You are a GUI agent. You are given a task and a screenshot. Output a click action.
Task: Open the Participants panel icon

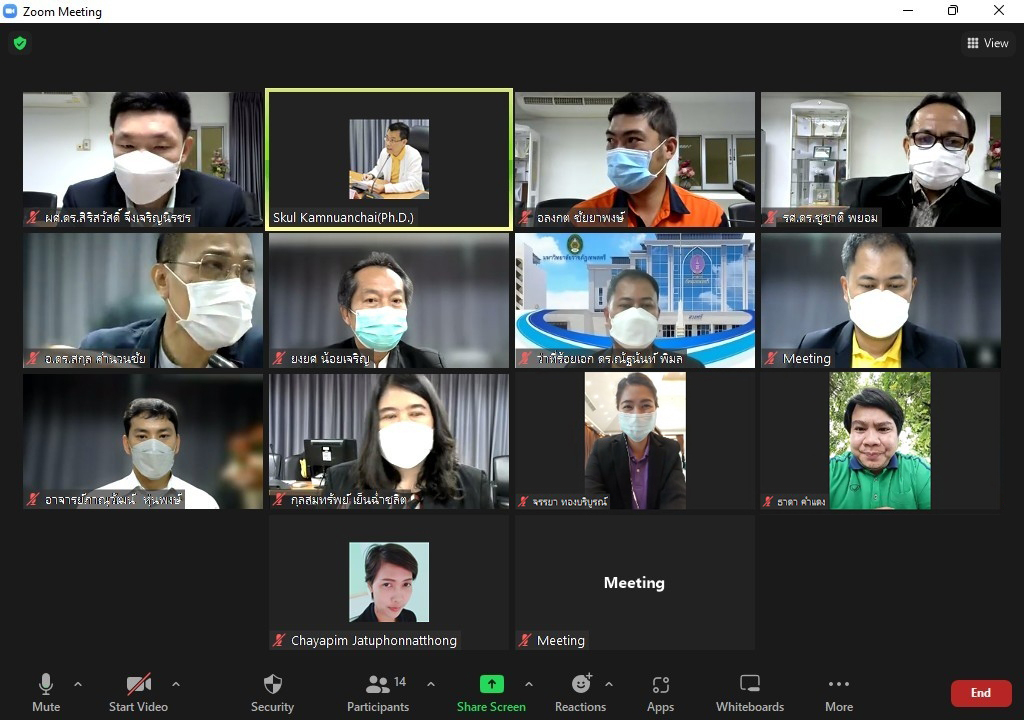[x=377, y=683]
